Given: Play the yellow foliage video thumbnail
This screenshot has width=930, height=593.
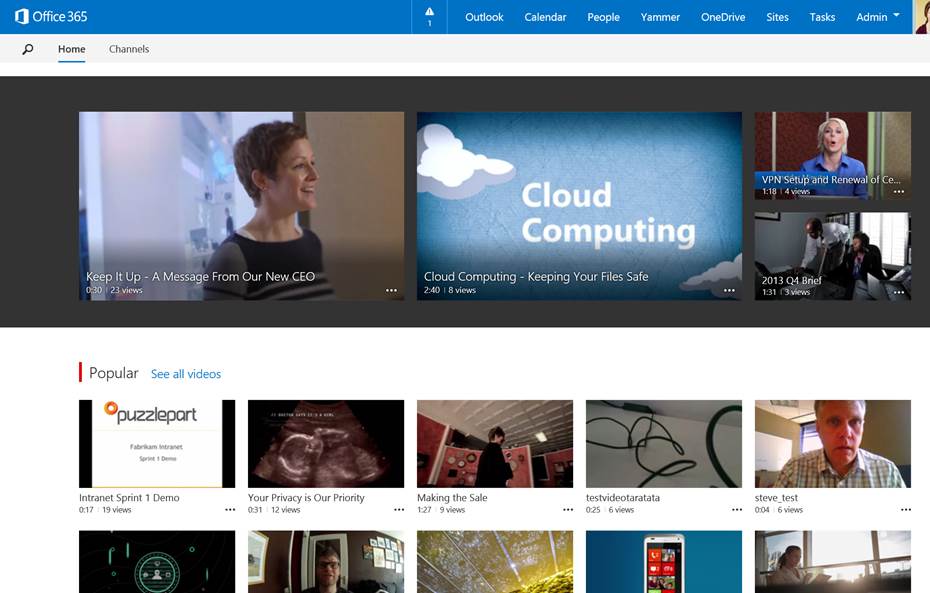Looking at the screenshot, I should tap(495, 562).
